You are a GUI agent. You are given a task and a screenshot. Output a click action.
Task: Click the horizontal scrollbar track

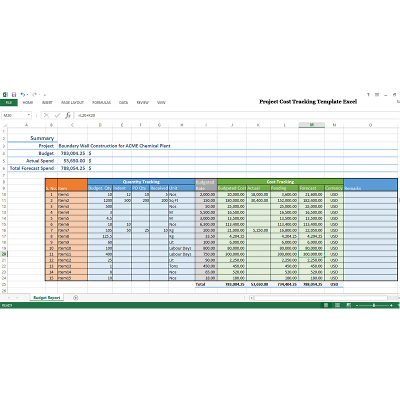[x=320, y=298]
